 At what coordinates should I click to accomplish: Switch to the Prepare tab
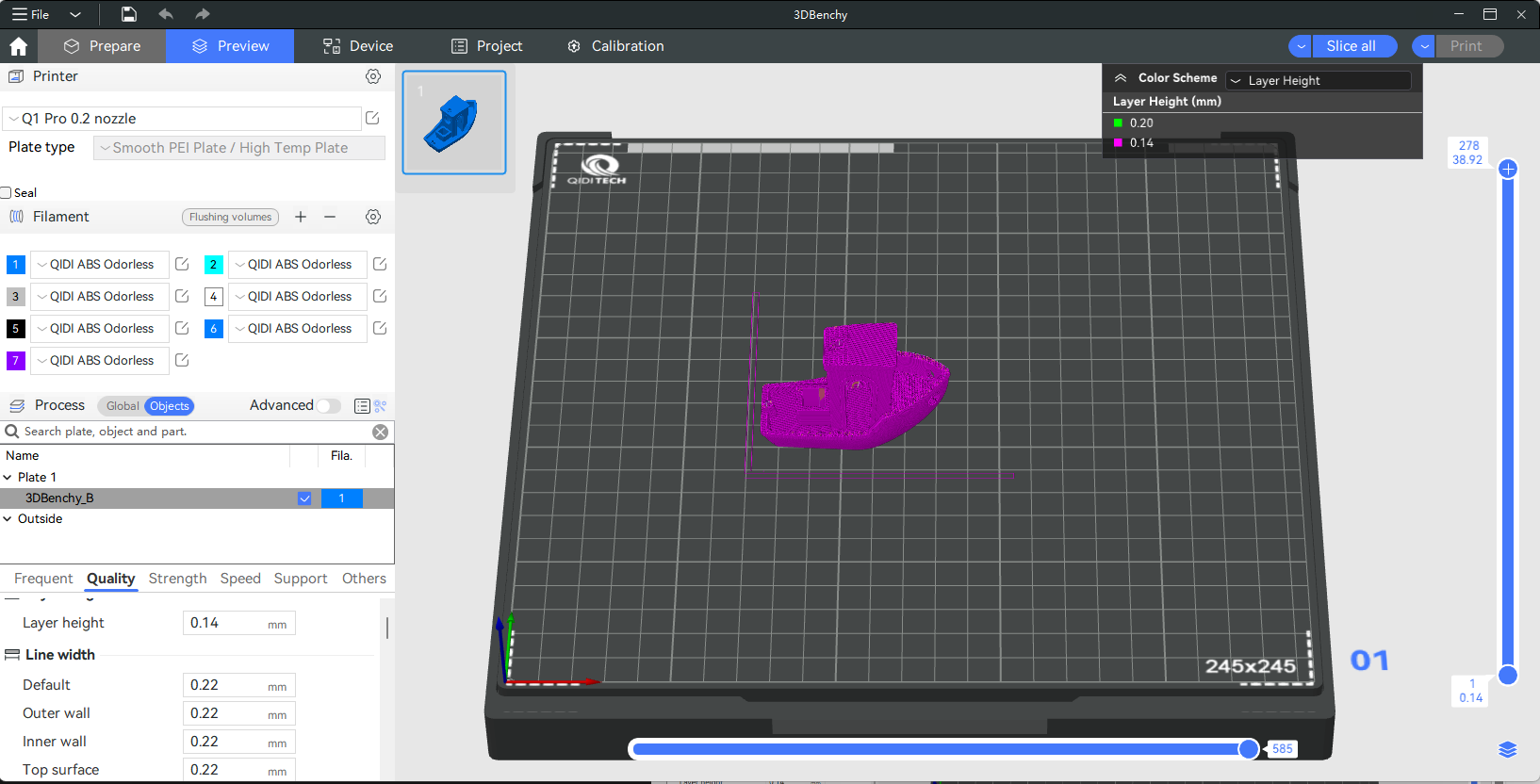[x=102, y=46]
